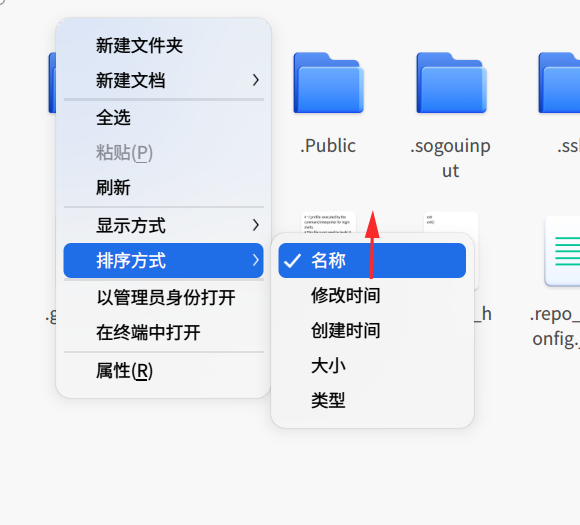Image resolution: width=580 pixels, height=525 pixels.
Task: Select 在终端中打开 menu entry
Action: point(163,332)
